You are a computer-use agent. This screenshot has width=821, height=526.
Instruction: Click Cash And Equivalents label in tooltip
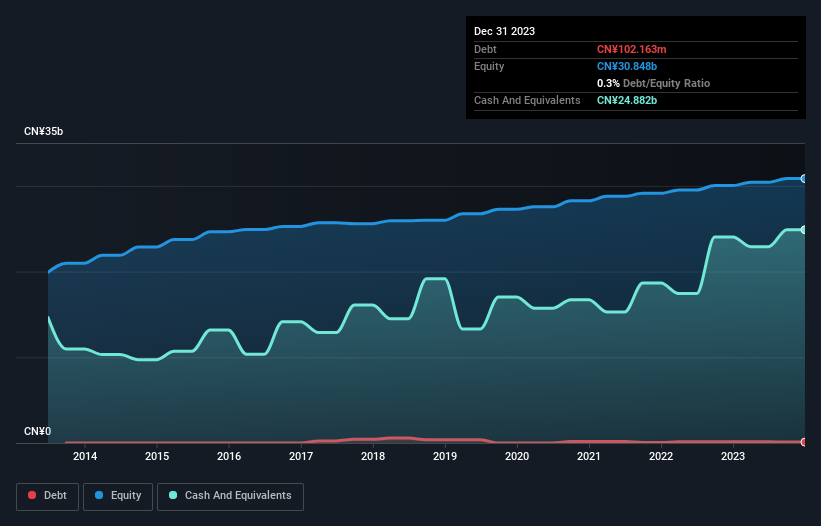pos(527,100)
